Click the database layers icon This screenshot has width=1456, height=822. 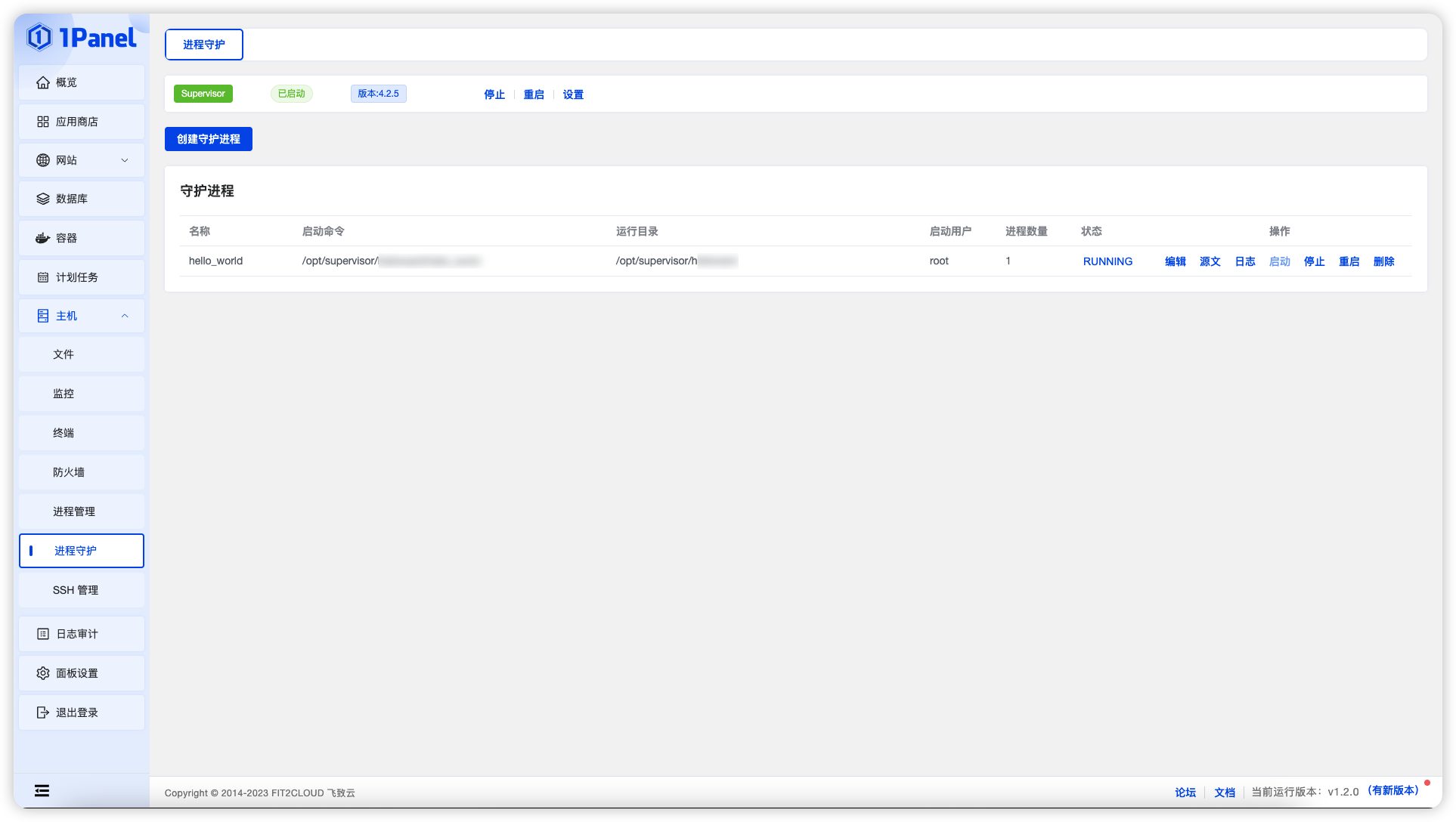[x=43, y=199]
